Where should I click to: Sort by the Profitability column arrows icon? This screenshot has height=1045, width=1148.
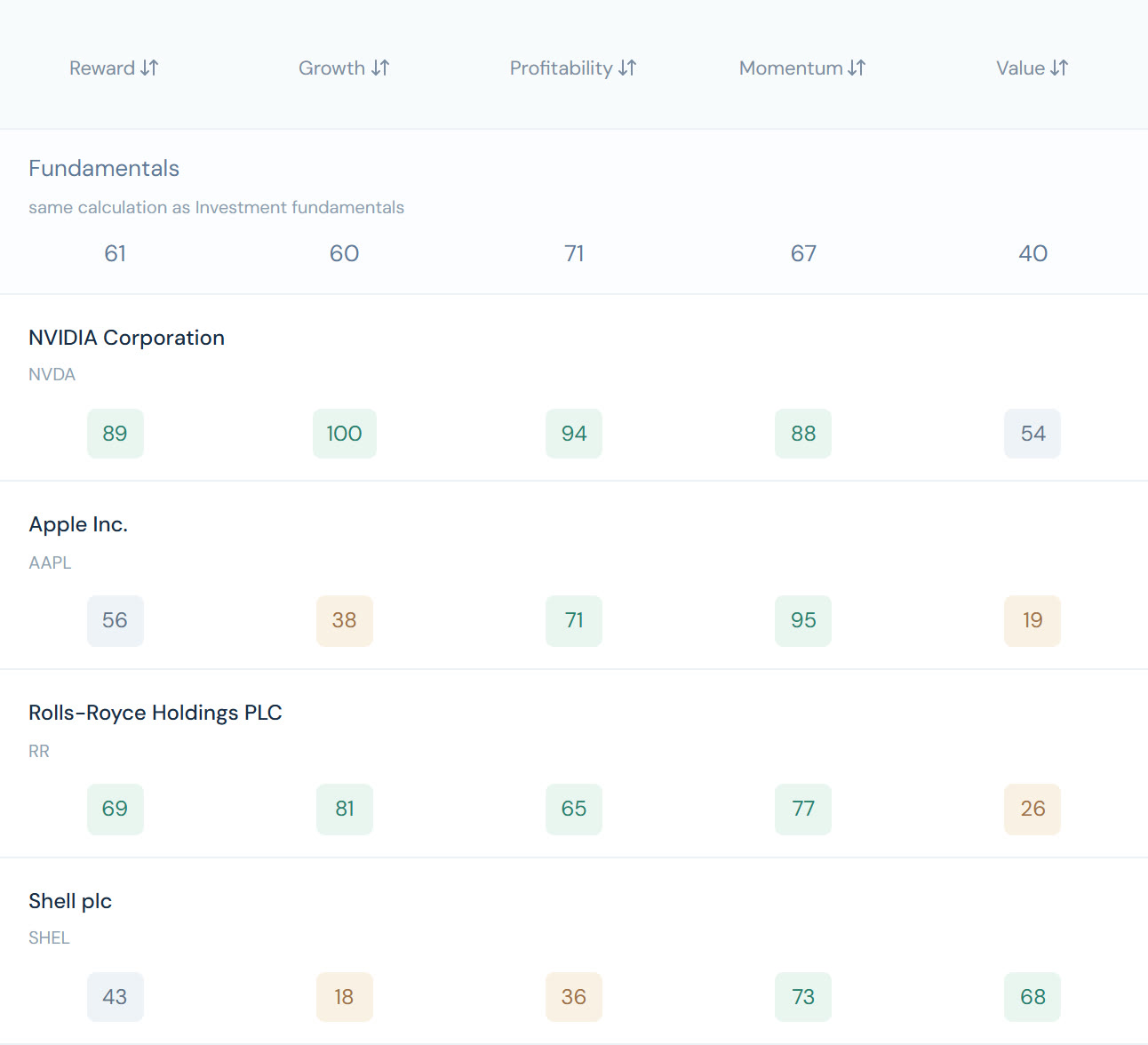pos(627,68)
